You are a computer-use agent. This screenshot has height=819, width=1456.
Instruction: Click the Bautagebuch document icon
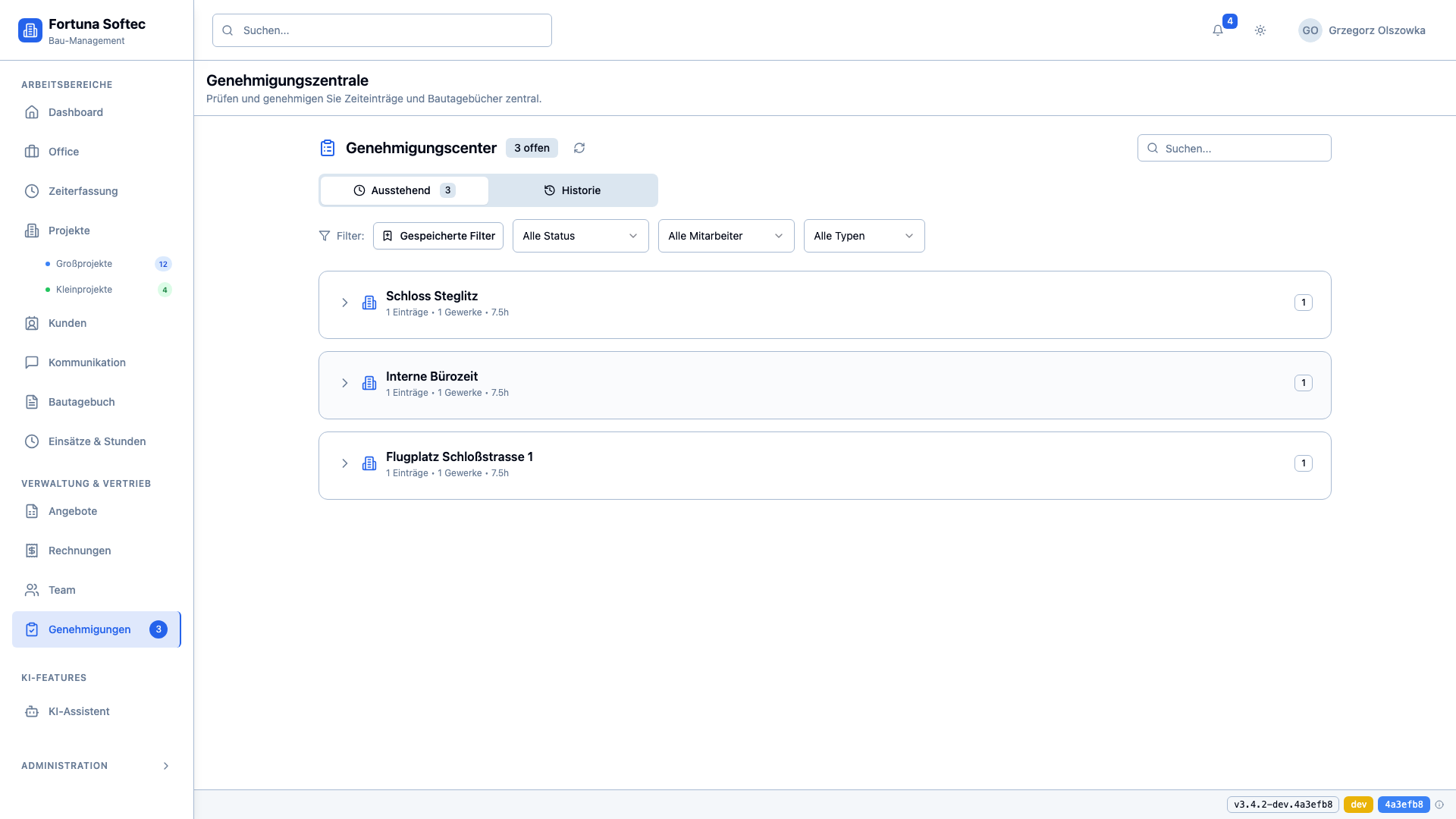click(x=32, y=402)
